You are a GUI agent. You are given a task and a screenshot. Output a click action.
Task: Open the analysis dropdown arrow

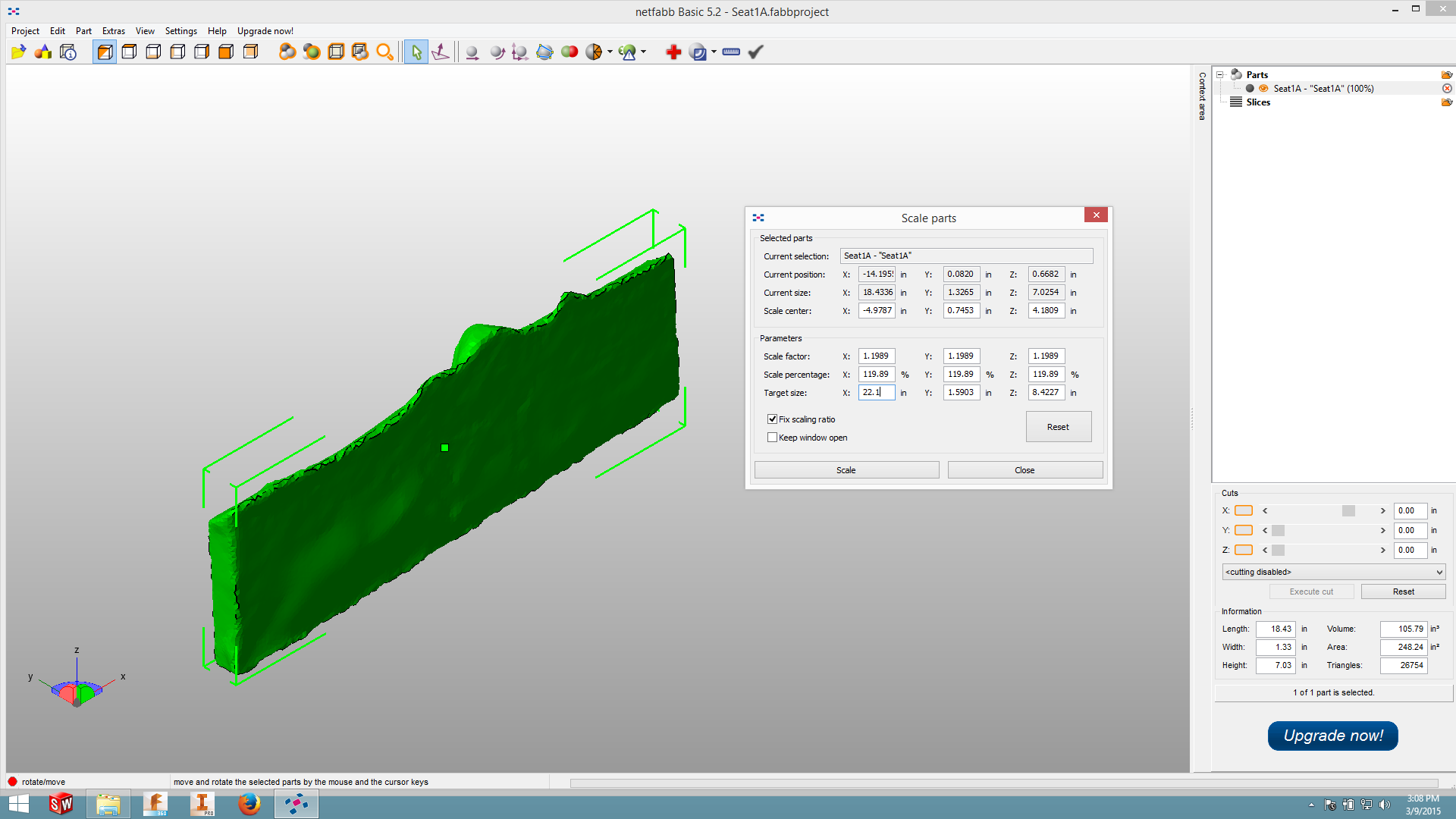[643, 52]
